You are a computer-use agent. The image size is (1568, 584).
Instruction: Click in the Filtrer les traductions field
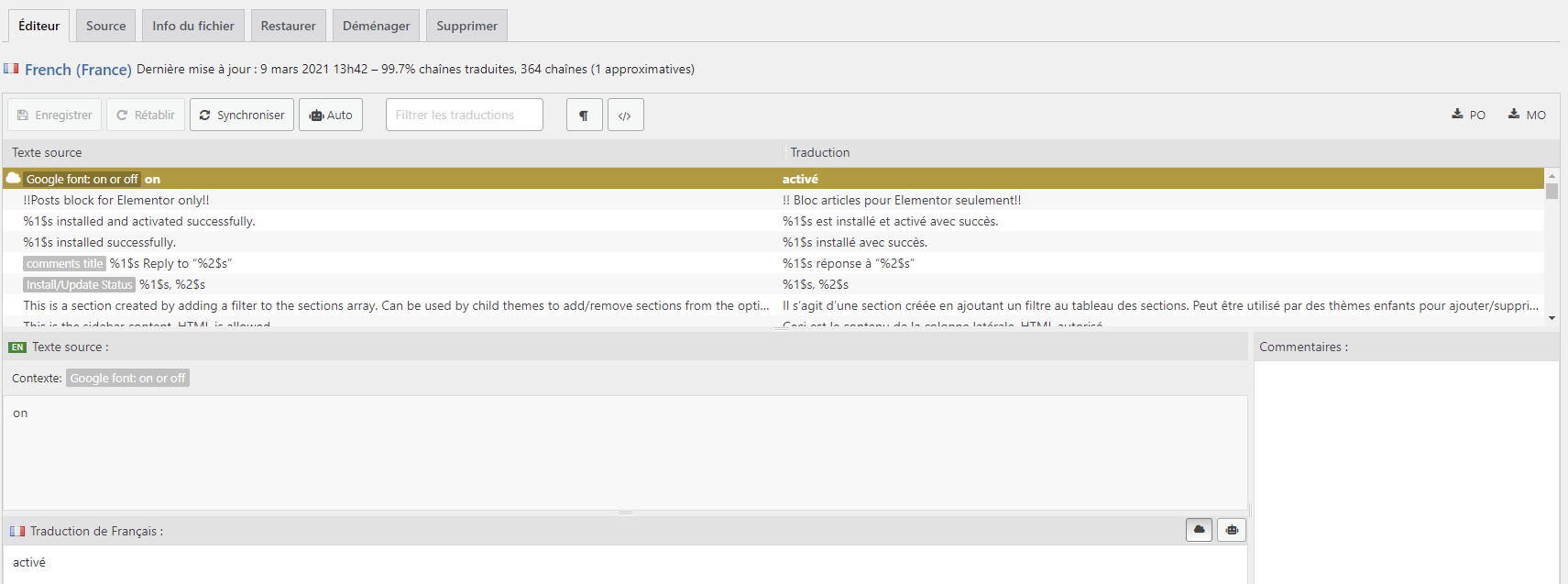[464, 116]
